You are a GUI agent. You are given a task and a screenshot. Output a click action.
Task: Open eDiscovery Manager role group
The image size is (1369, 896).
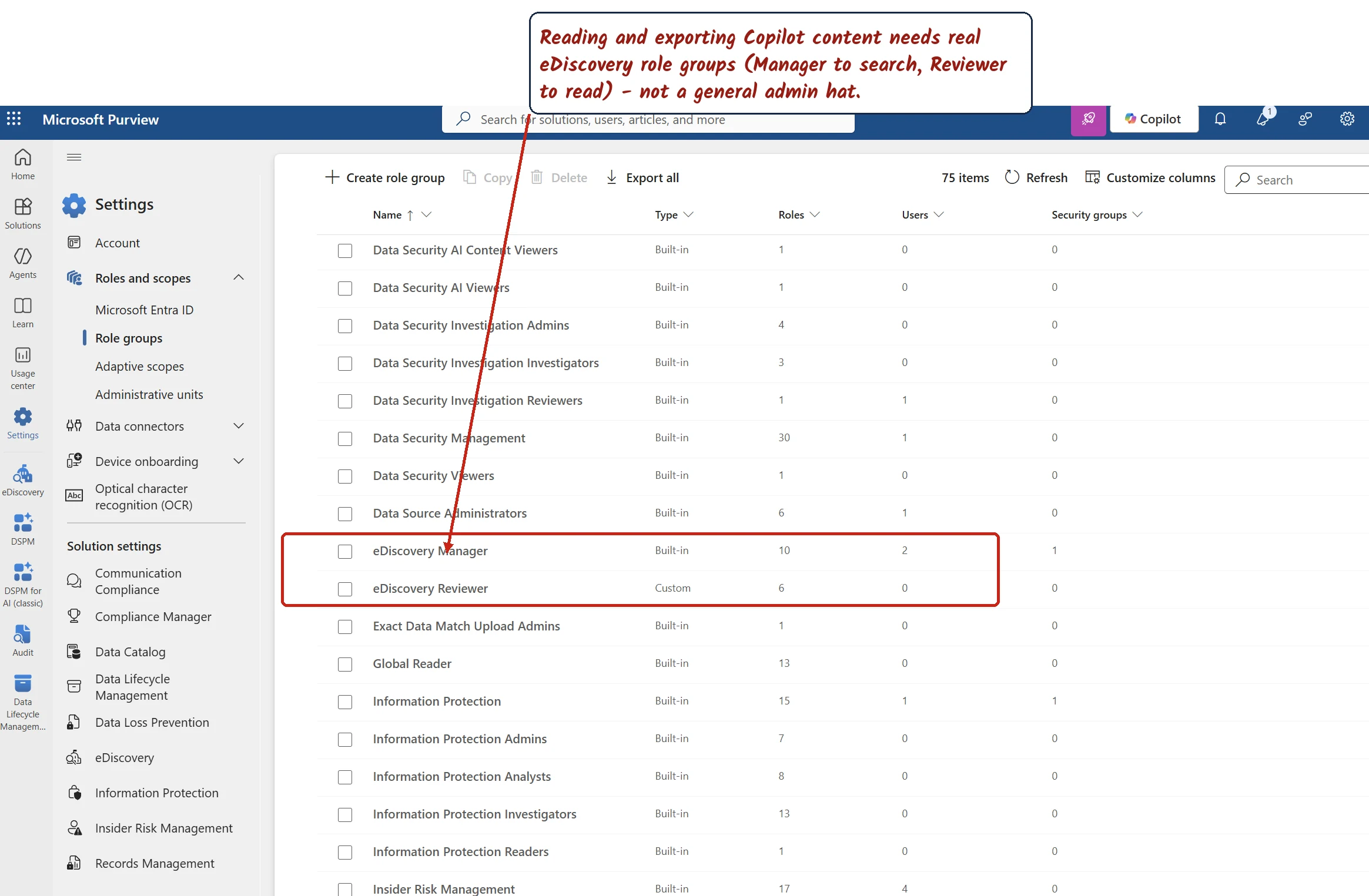(430, 551)
